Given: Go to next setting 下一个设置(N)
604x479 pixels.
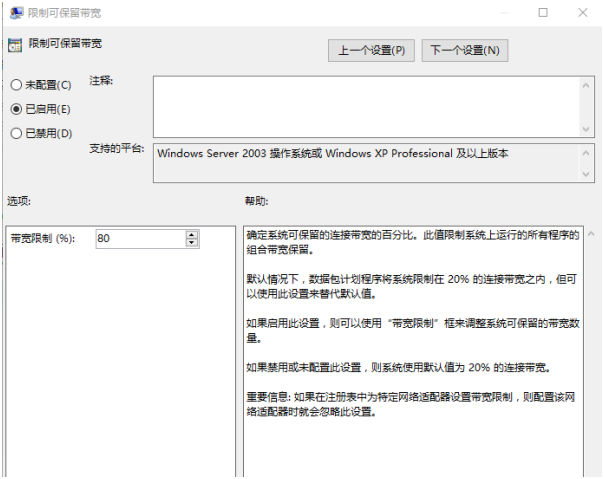Looking at the screenshot, I should pyautogui.click(x=465, y=50).
